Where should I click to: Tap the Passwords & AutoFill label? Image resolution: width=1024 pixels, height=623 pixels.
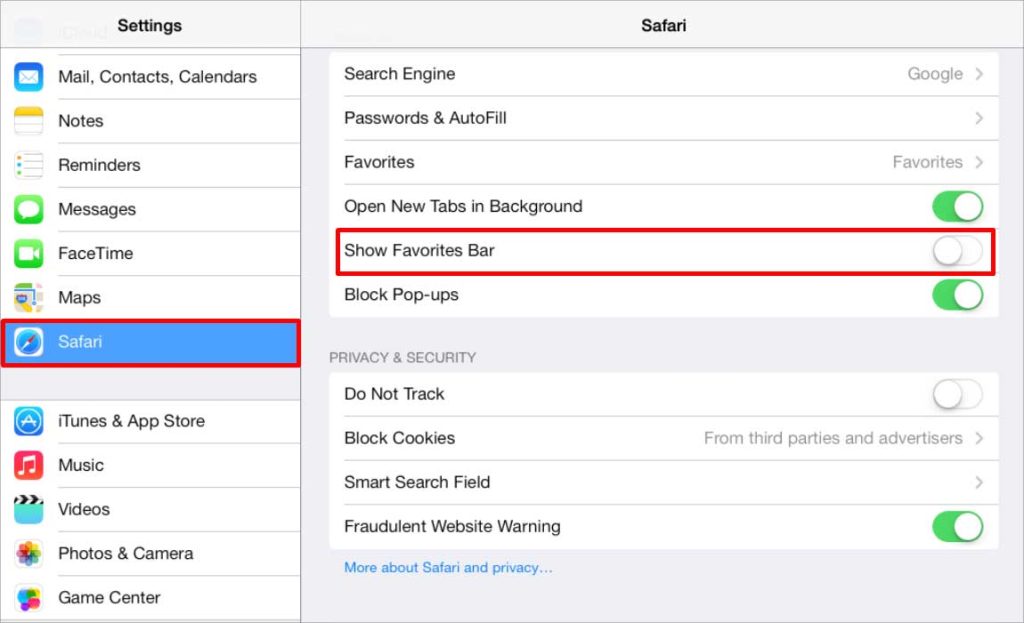point(425,118)
